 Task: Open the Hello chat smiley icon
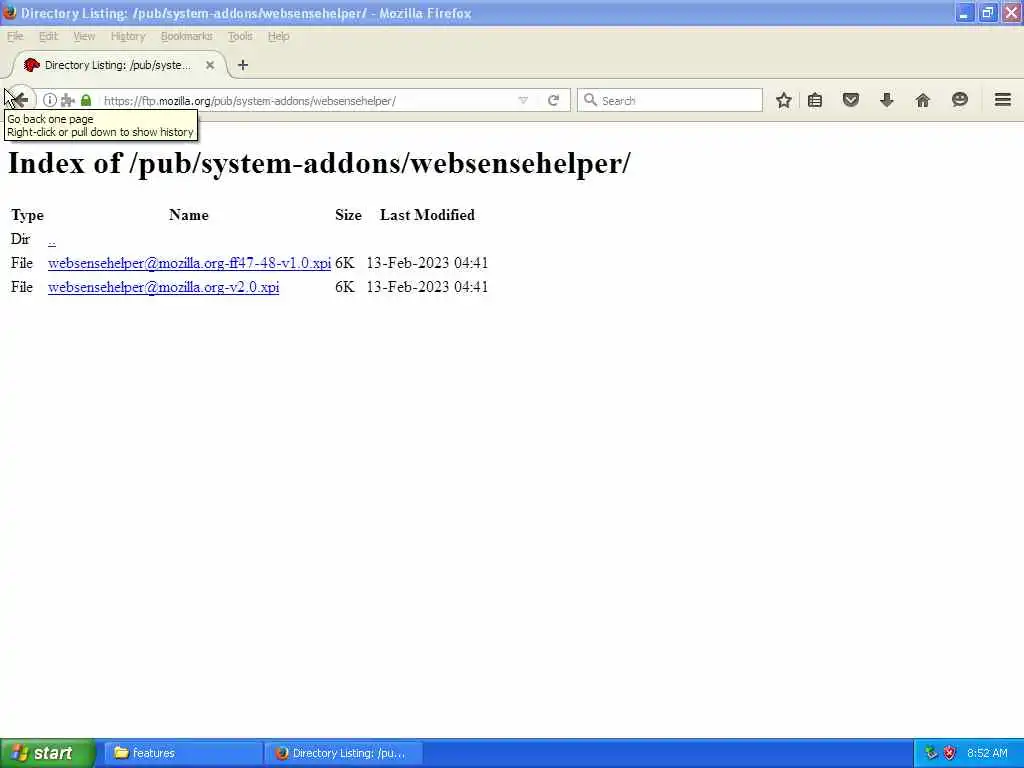(x=959, y=100)
